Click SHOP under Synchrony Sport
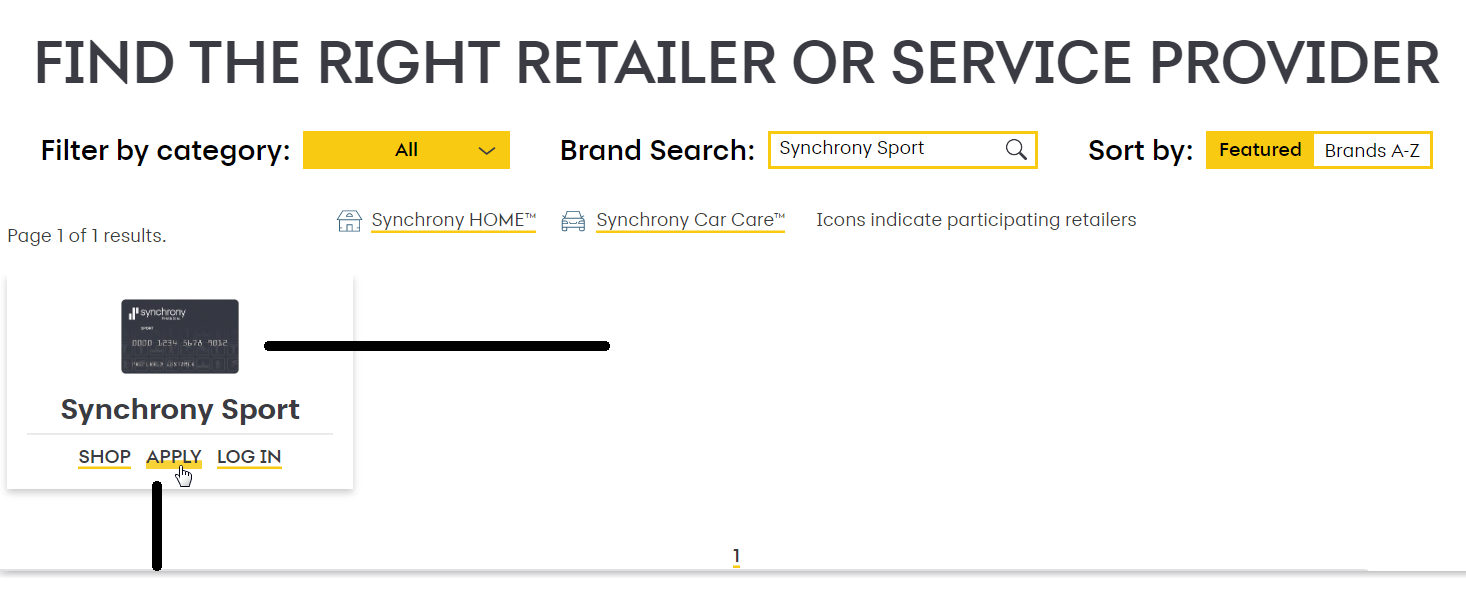 coord(105,457)
